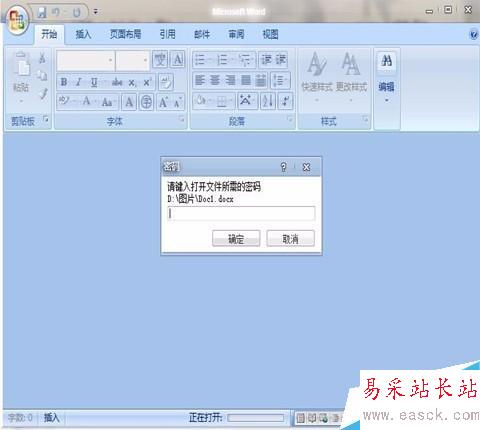Screen dimensions: 480x430
Task: Open the 页面布局 ribbon tab
Action: coord(126,34)
